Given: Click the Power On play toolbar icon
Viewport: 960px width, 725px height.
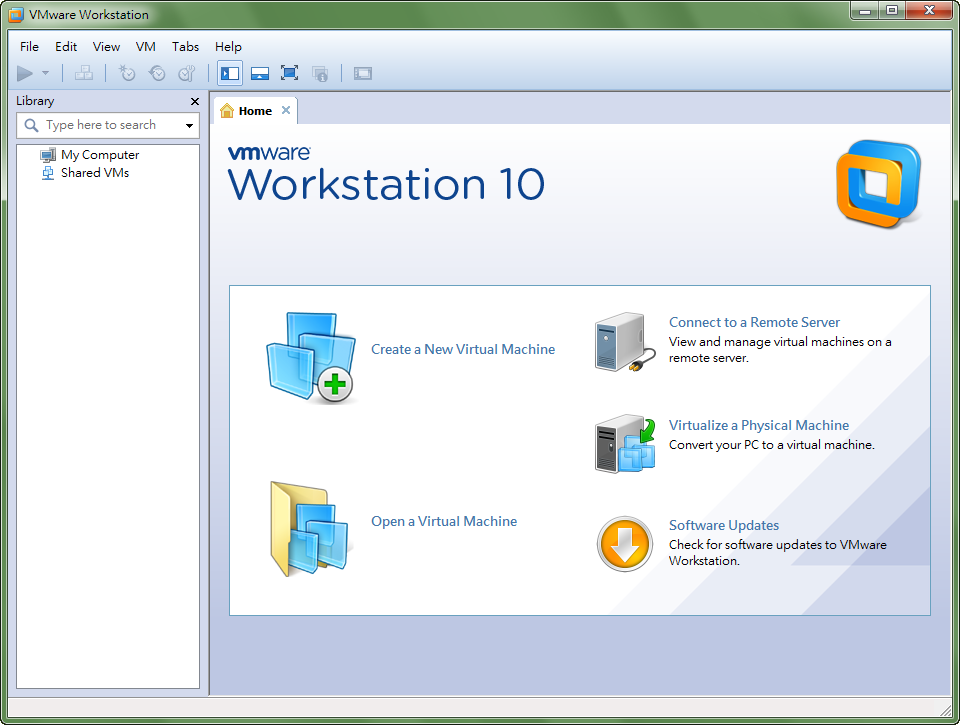Looking at the screenshot, I should point(24,74).
